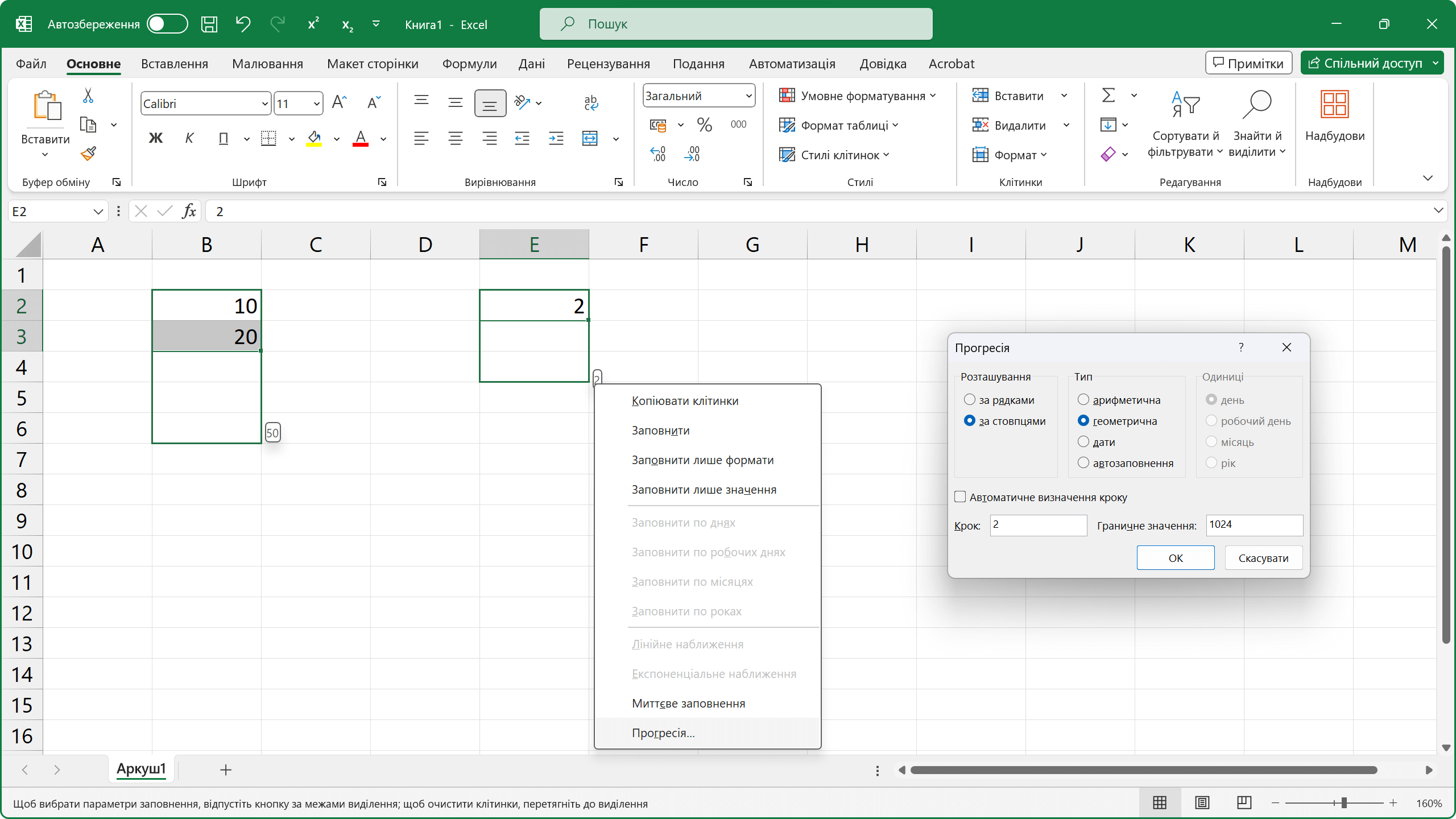This screenshot has width=1456, height=819.
Task: Click the center horizontal alignment icon
Action: 455,138
